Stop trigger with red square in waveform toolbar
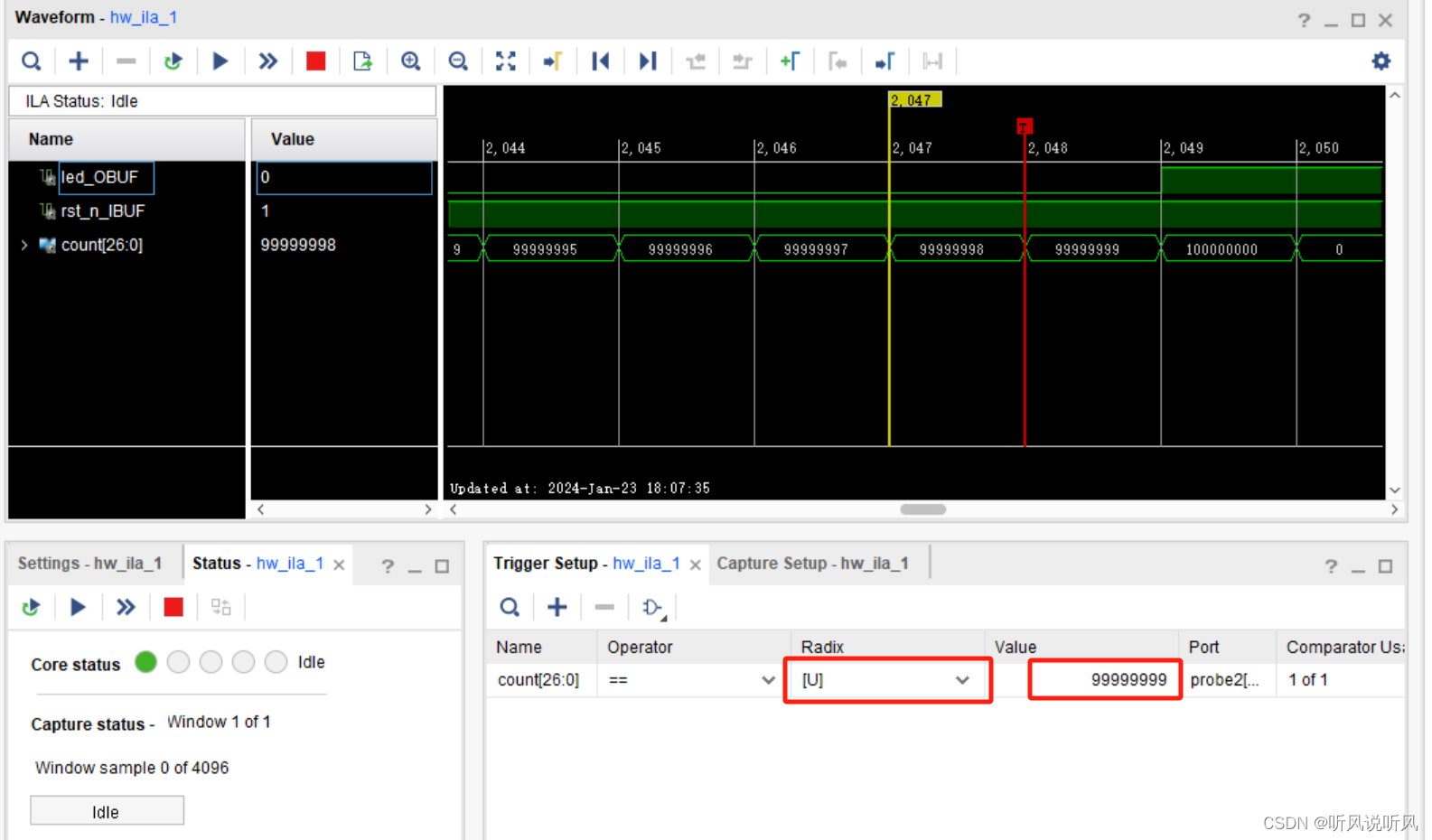This screenshot has height=840, width=1432. click(315, 61)
